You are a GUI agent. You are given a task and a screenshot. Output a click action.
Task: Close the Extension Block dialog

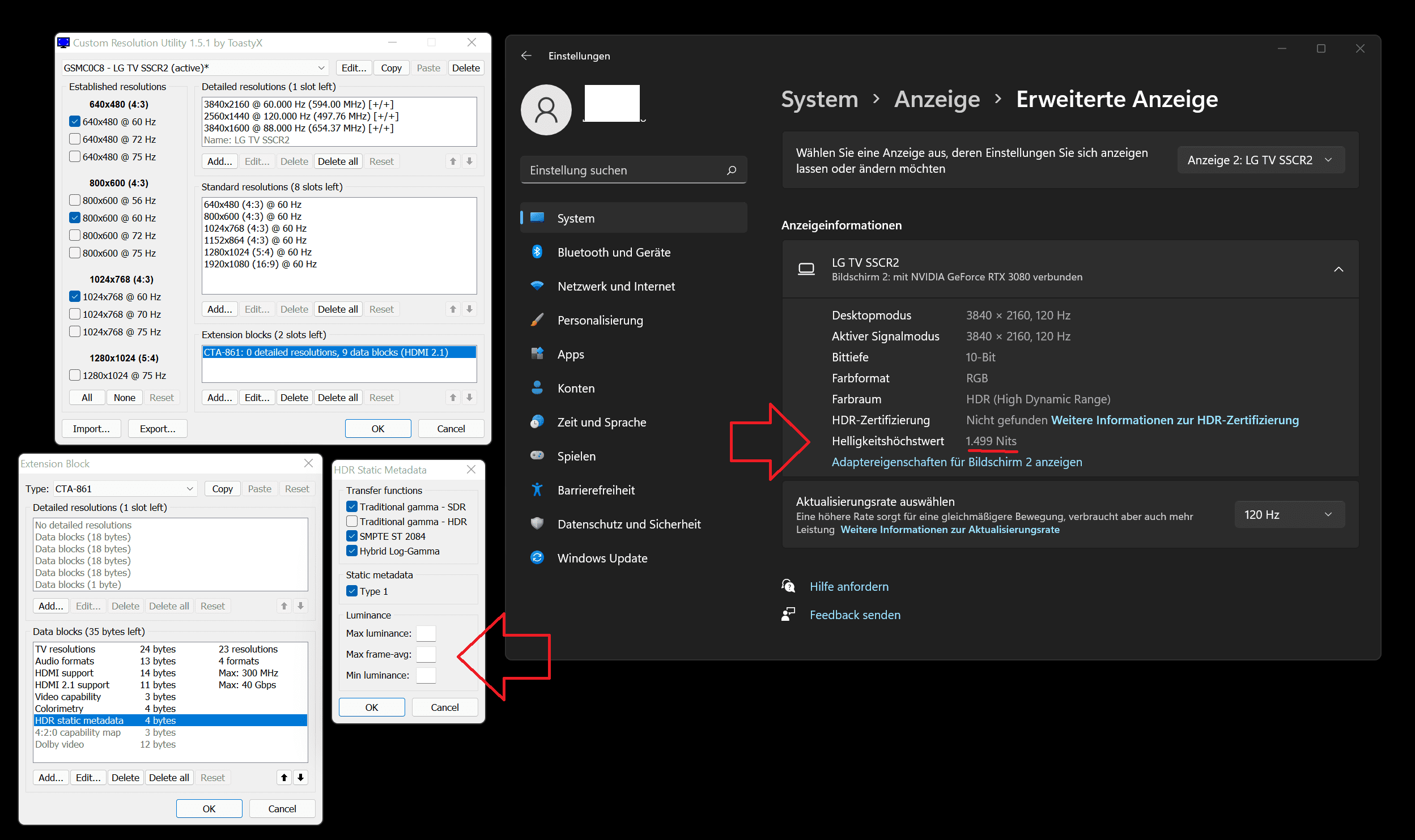308,463
